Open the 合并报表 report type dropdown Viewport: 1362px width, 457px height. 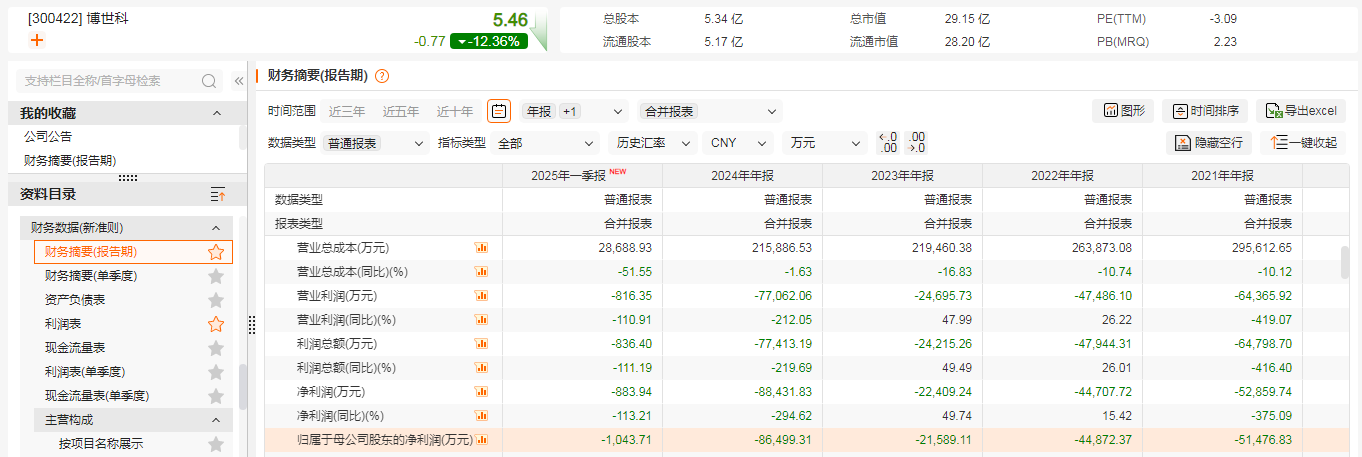[x=709, y=112]
